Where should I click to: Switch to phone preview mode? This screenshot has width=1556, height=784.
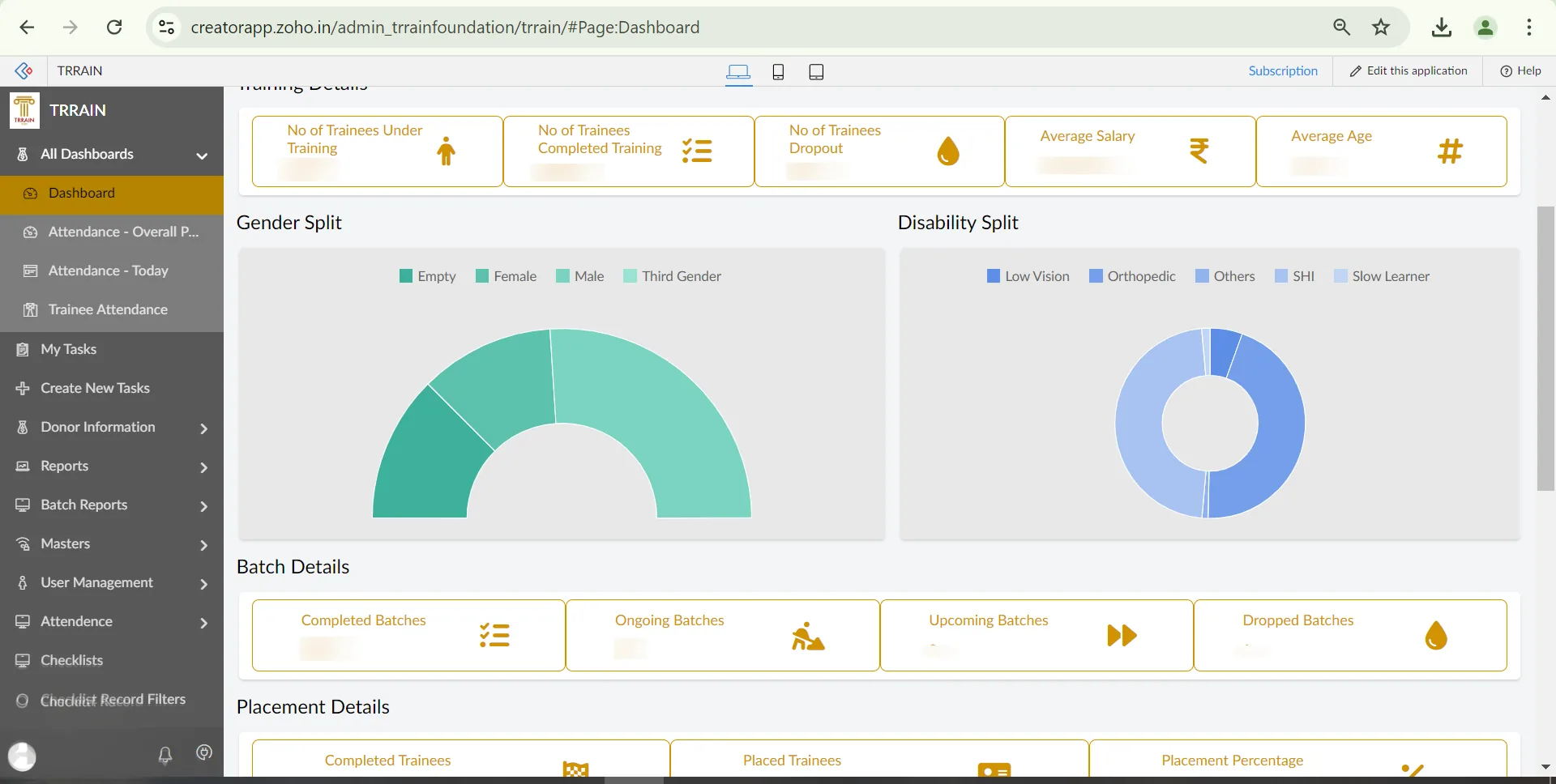point(778,72)
